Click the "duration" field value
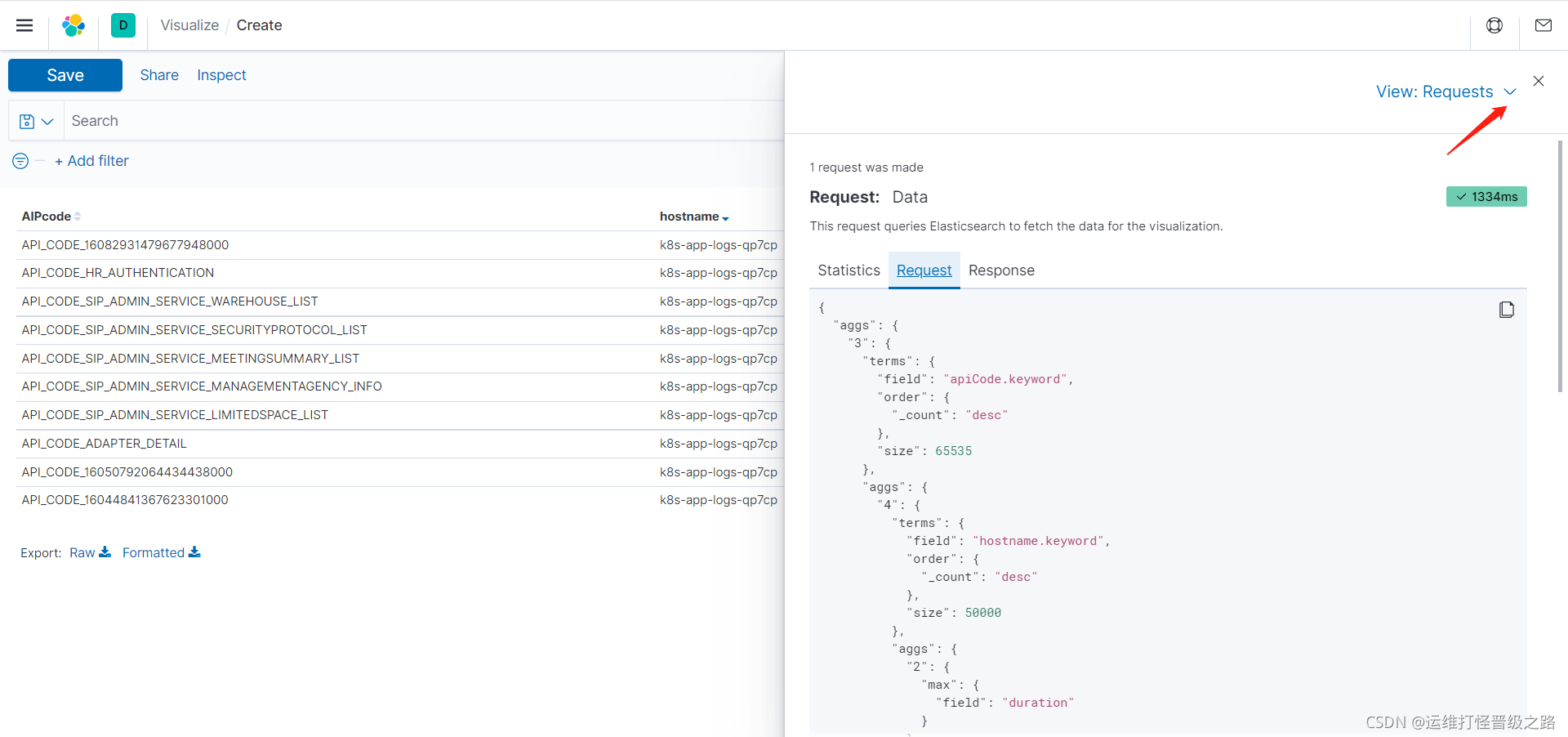This screenshot has width=1568, height=737. click(x=1038, y=703)
